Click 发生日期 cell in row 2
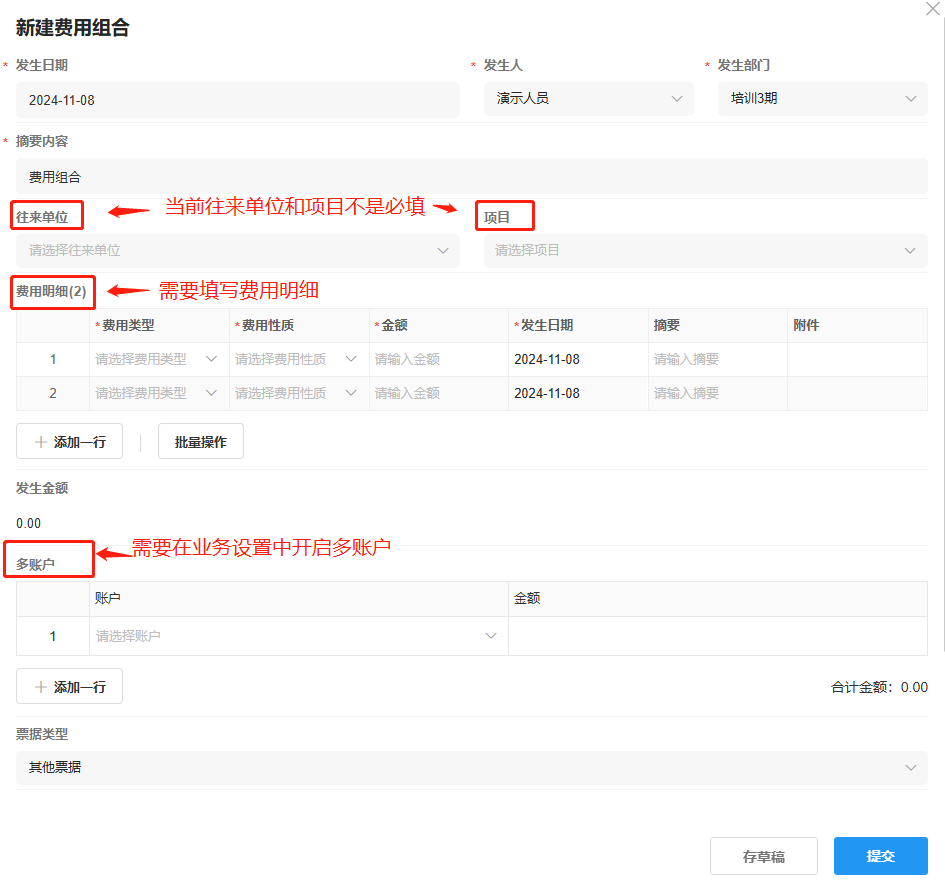This screenshot has width=945, height=881. click(577, 393)
